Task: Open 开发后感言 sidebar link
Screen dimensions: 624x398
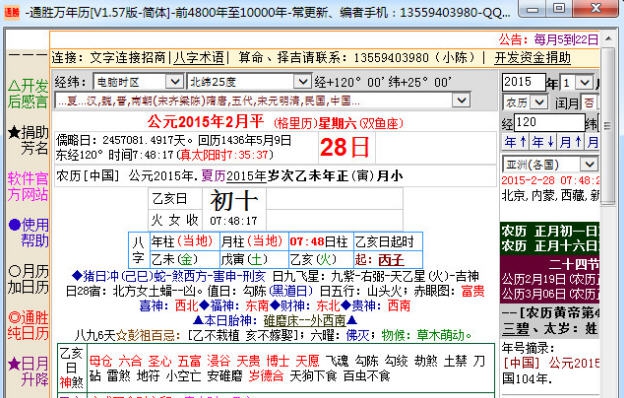Action: 28,94
